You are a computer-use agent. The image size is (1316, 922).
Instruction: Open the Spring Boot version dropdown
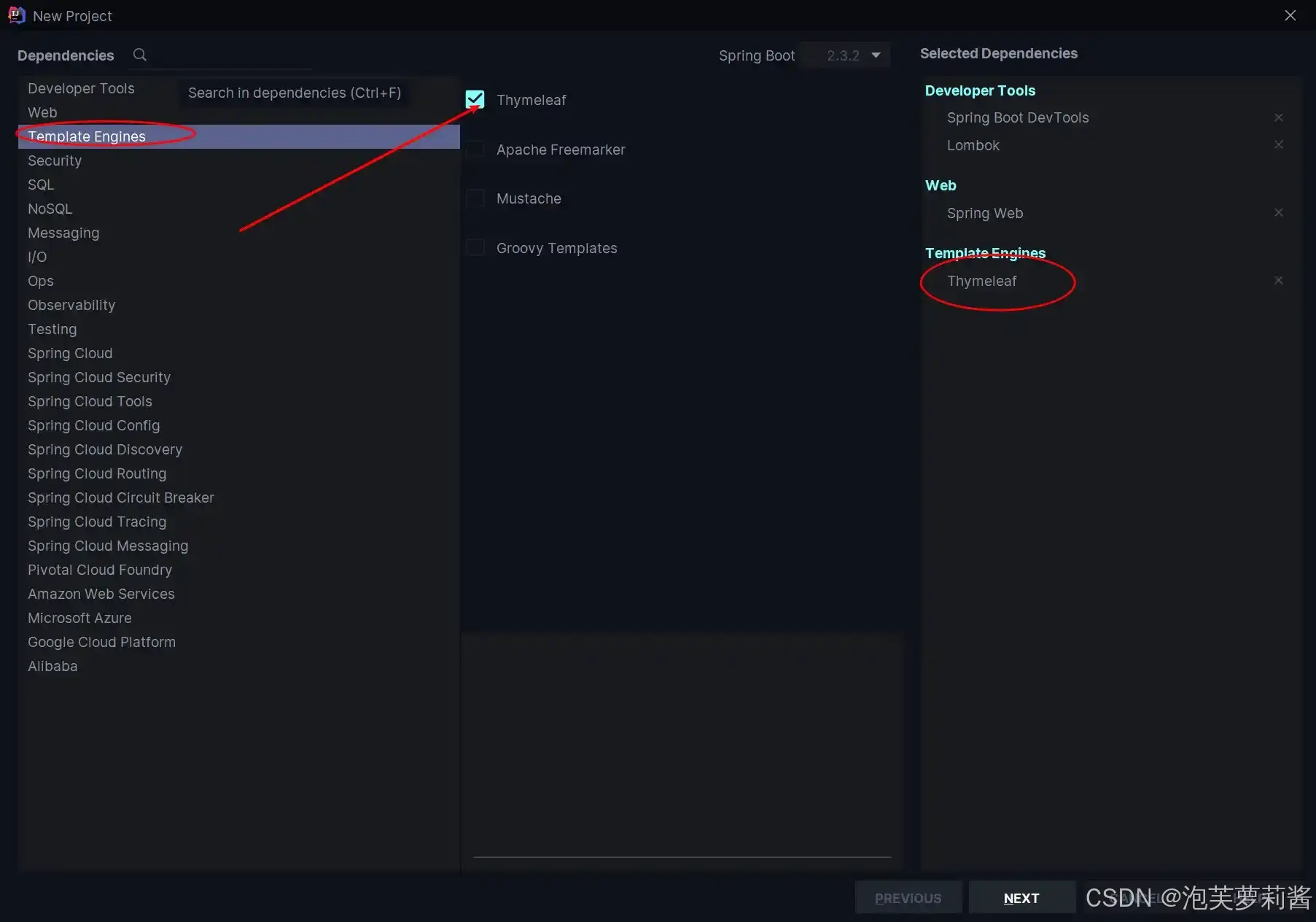click(x=846, y=55)
